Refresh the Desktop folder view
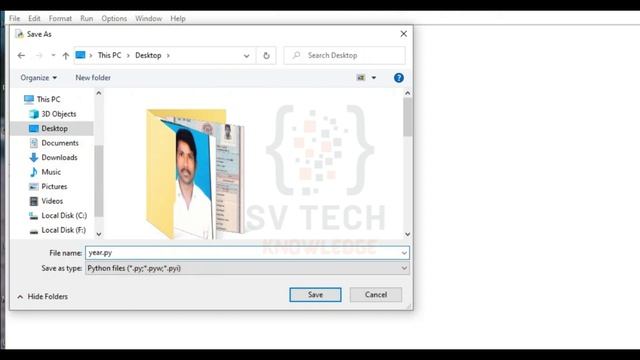Screen dimensions: 640x360 [266, 56]
